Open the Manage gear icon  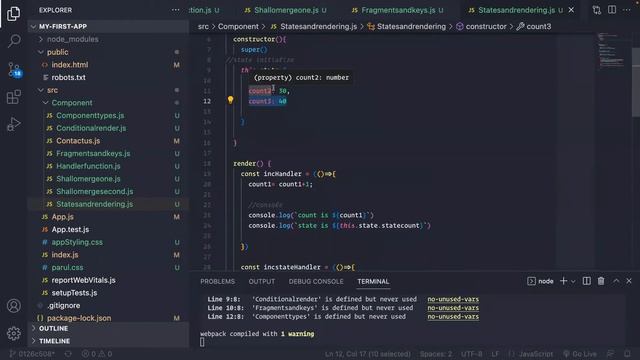pos(13,333)
